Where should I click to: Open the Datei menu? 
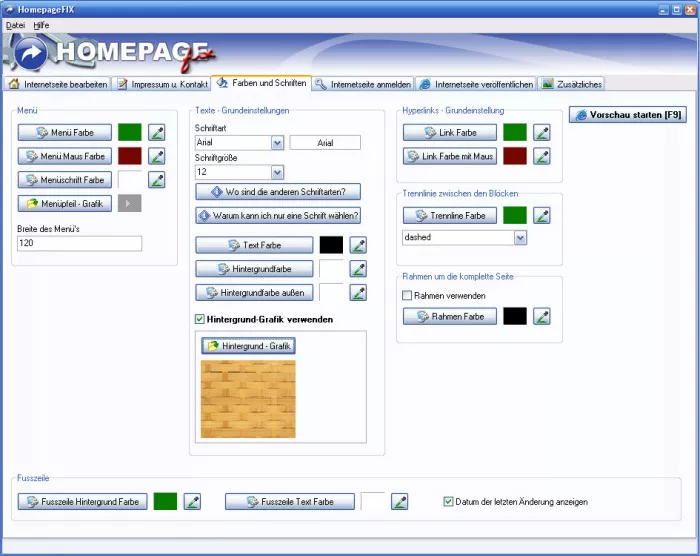click(15, 25)
